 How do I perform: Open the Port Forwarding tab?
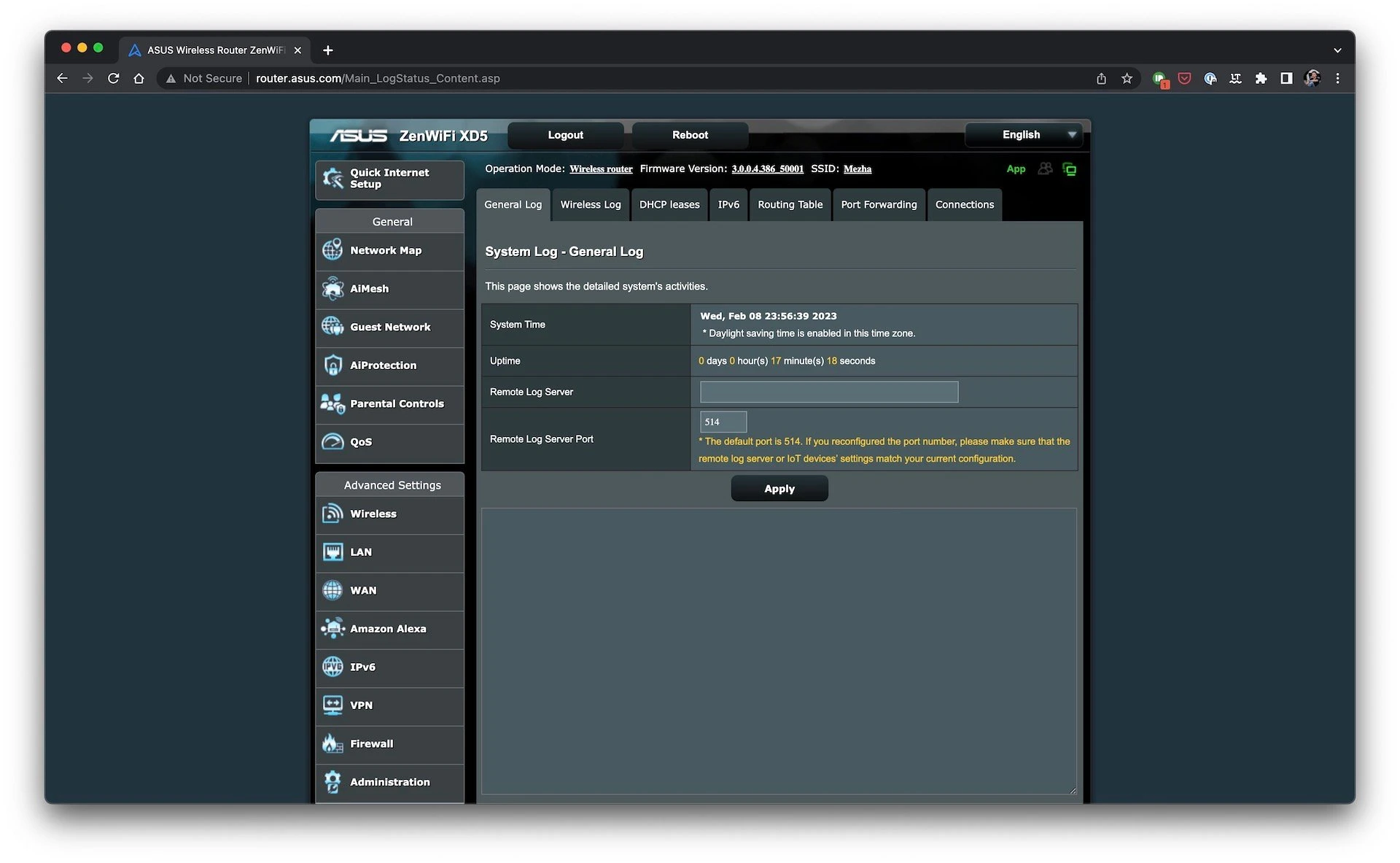pos(879,205)
